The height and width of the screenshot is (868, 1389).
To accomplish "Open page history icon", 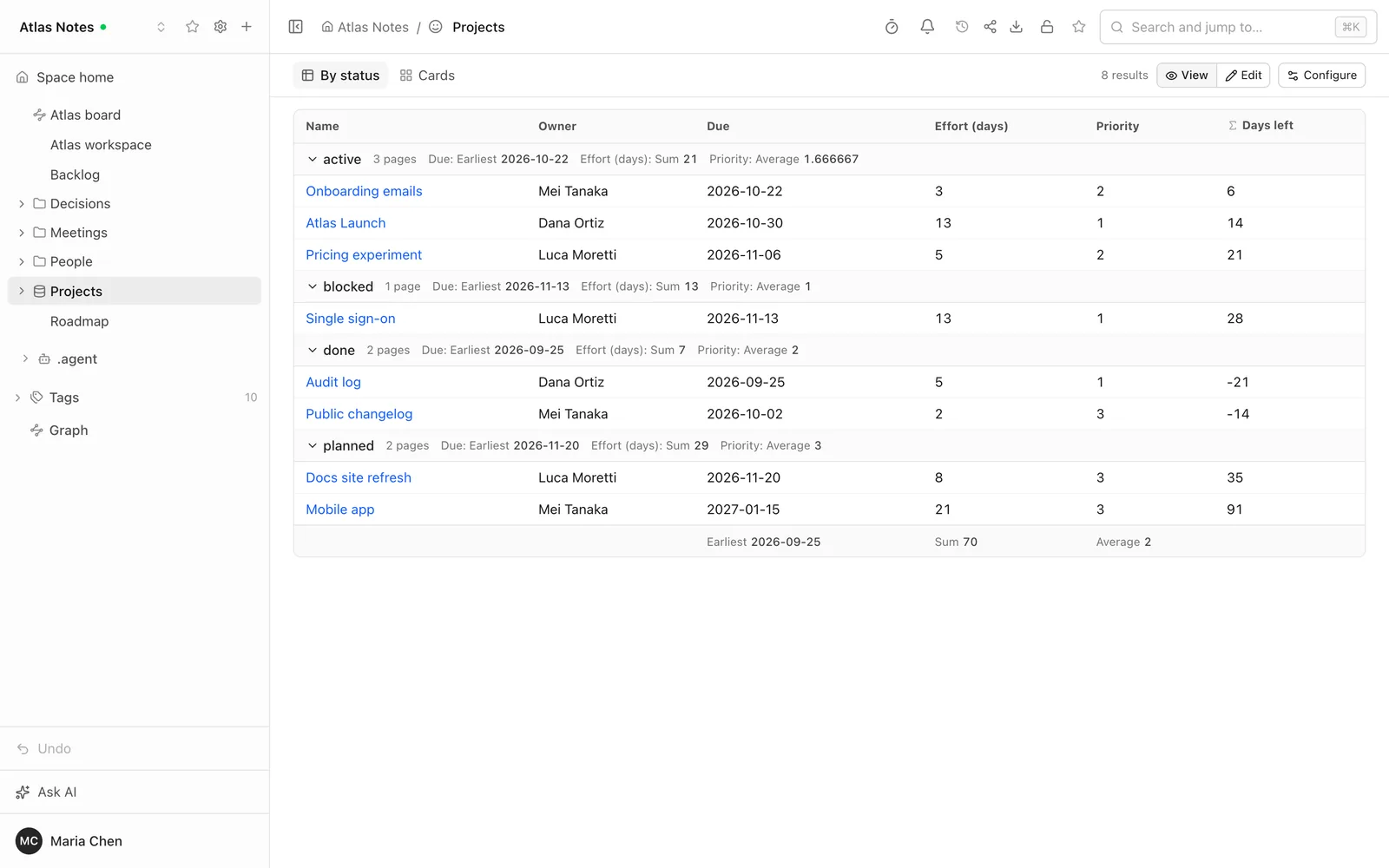I will click(962, 27).
